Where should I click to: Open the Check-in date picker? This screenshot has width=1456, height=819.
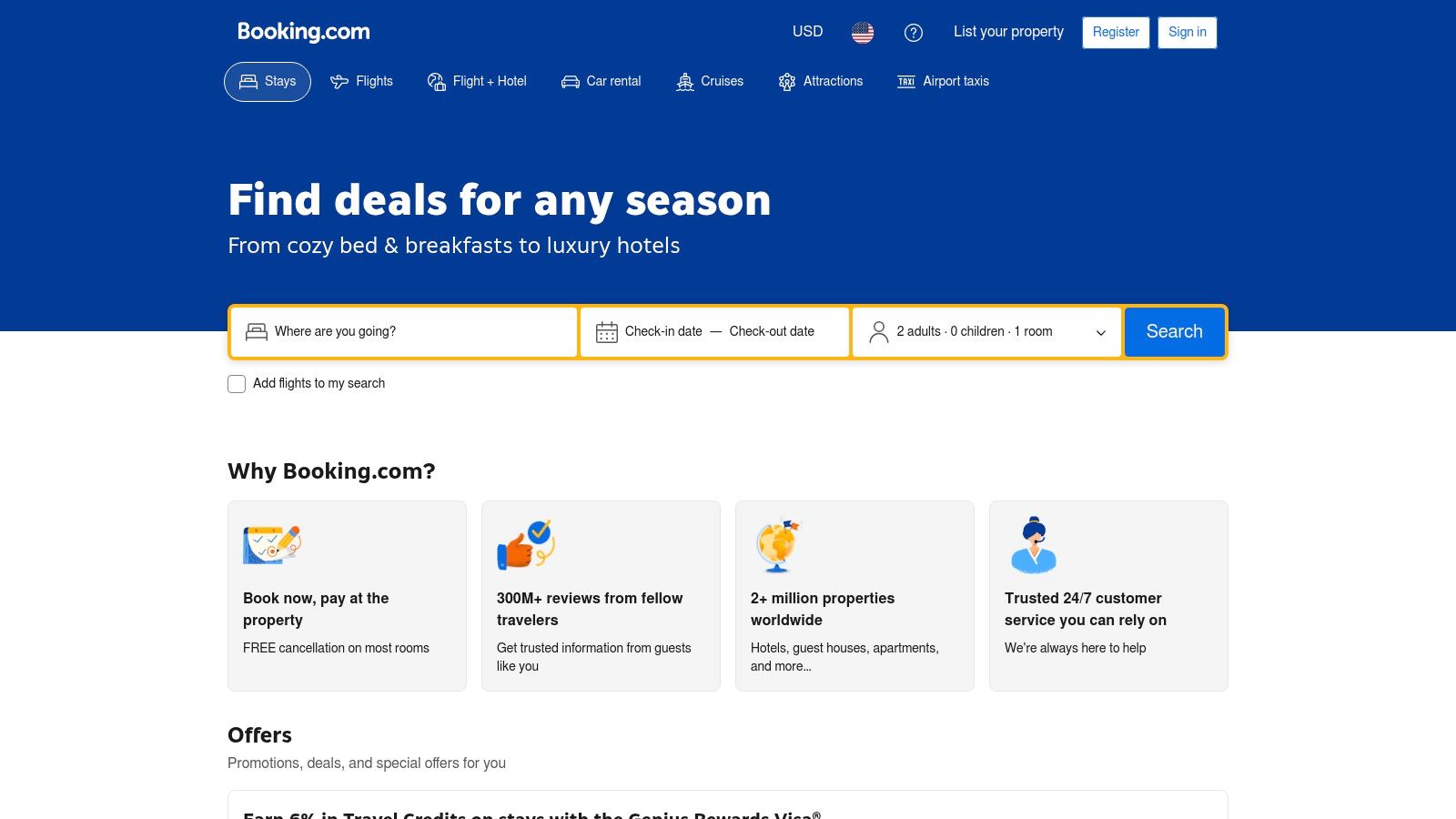[663, 332]
